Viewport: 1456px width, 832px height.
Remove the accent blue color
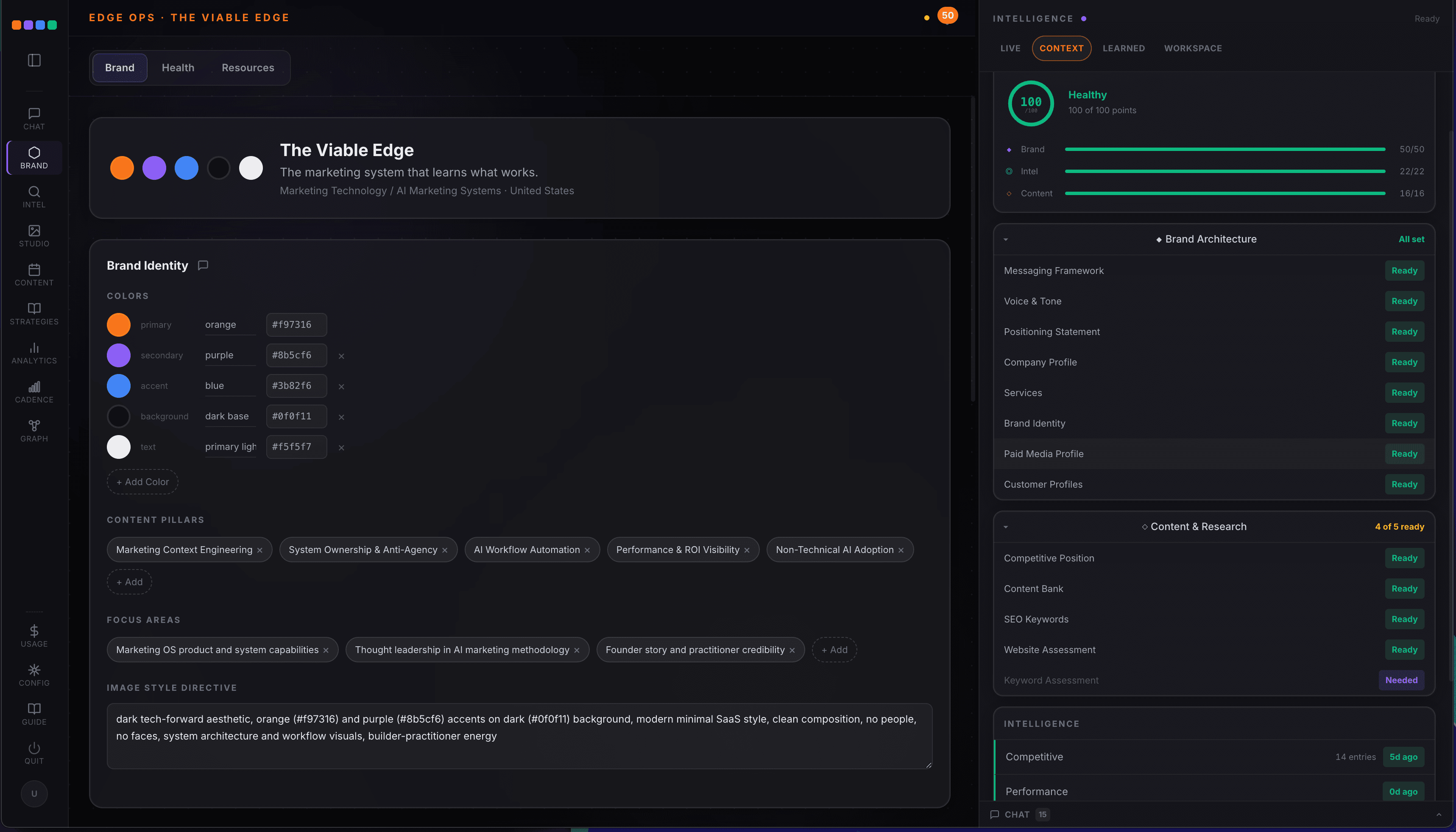coord(341,386)
